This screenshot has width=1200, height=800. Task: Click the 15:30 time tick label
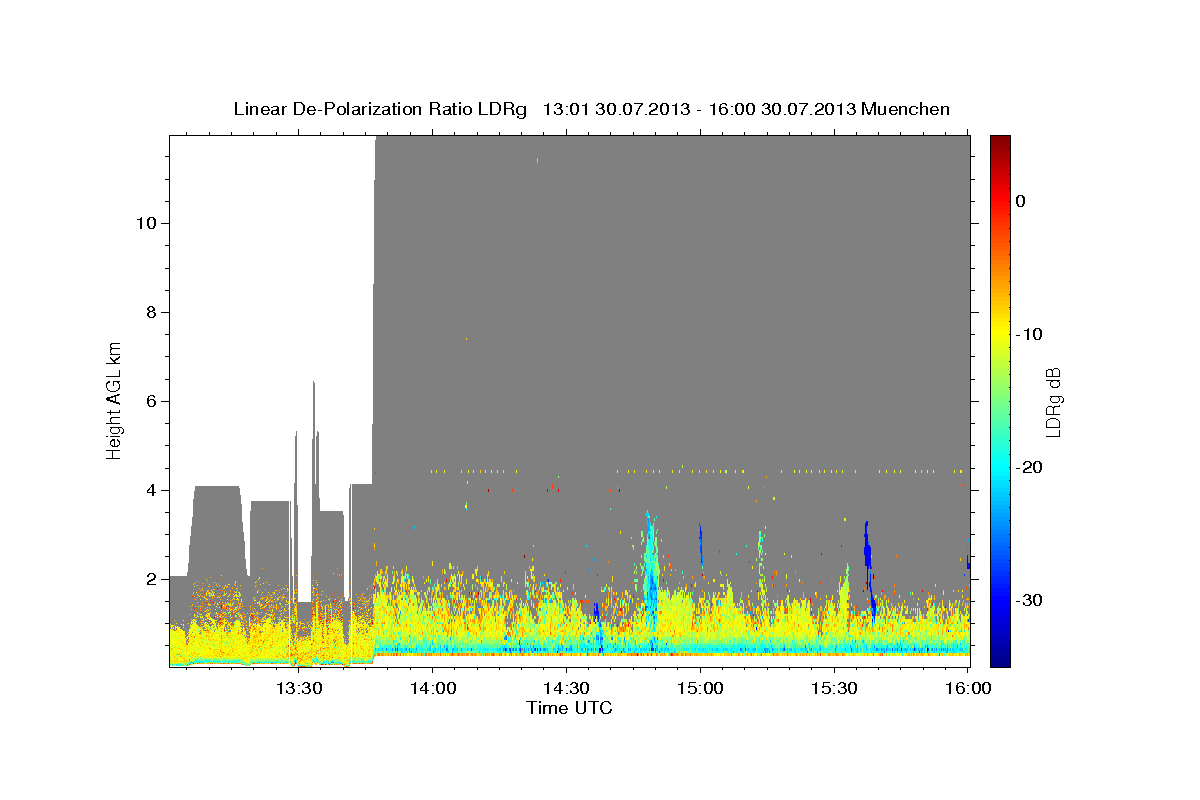point(834,688)
